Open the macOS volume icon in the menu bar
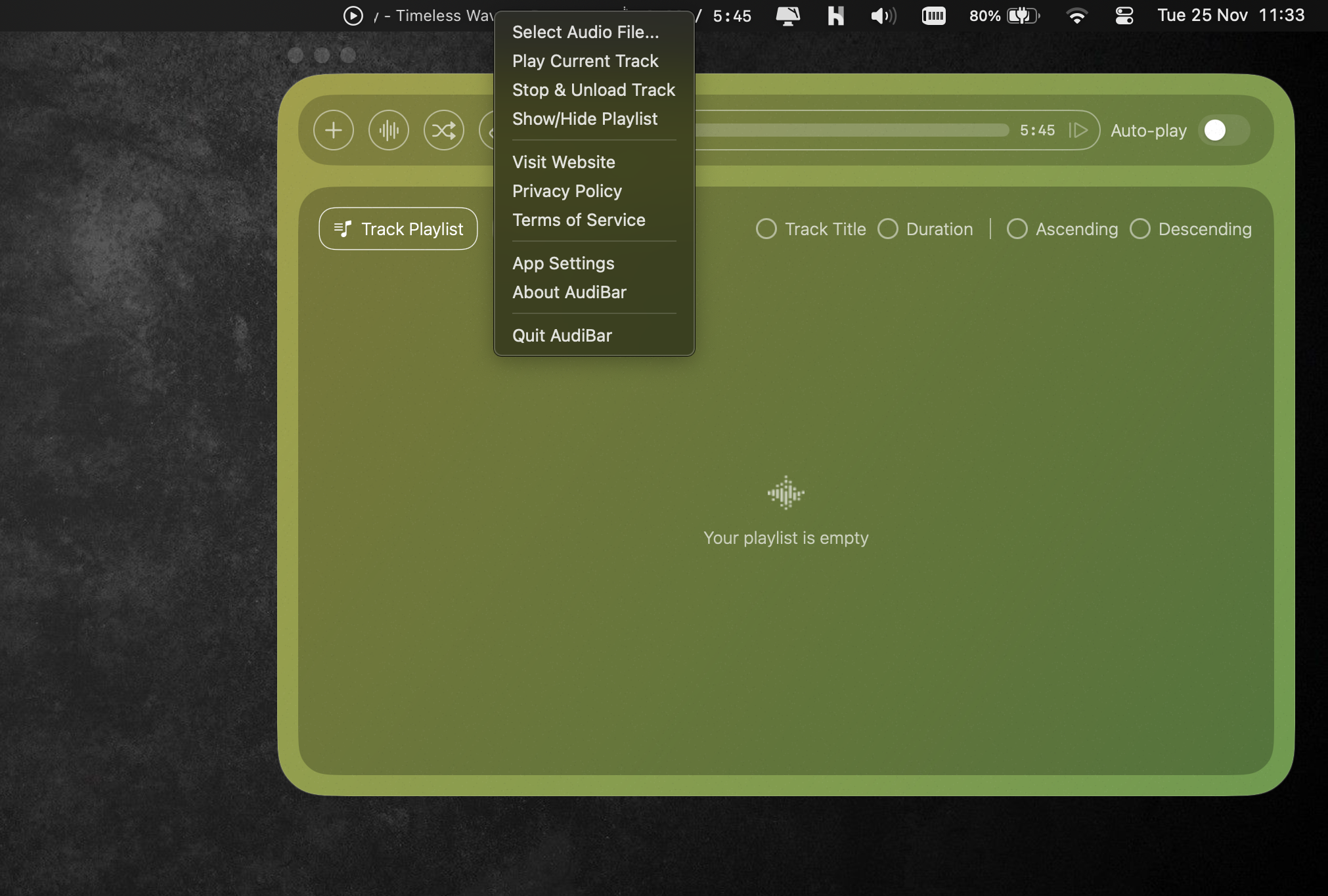1328x896 pixels. pyautogui.click(x=883, y=15)
